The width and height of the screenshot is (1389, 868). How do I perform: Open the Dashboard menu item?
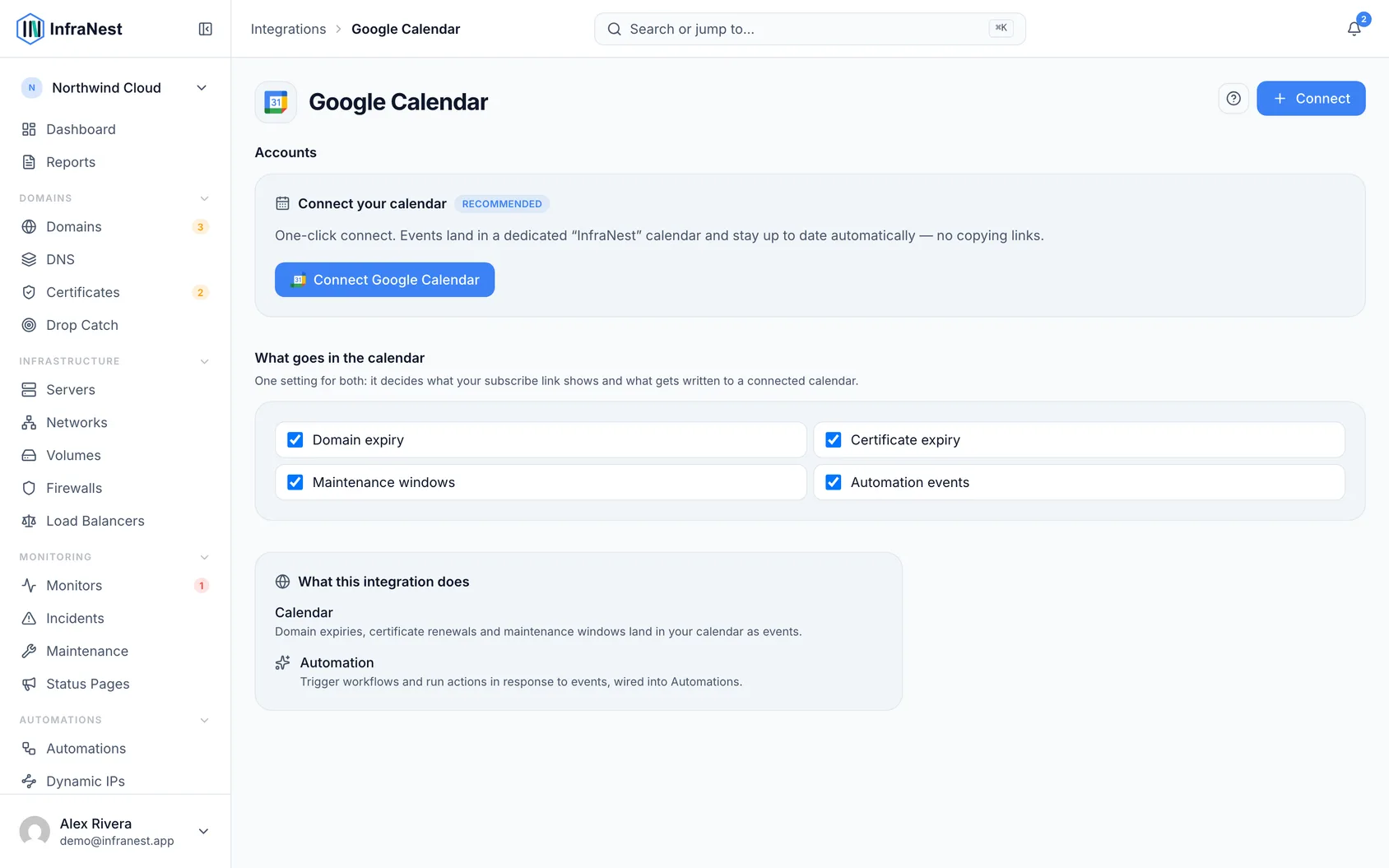(115, 129)
